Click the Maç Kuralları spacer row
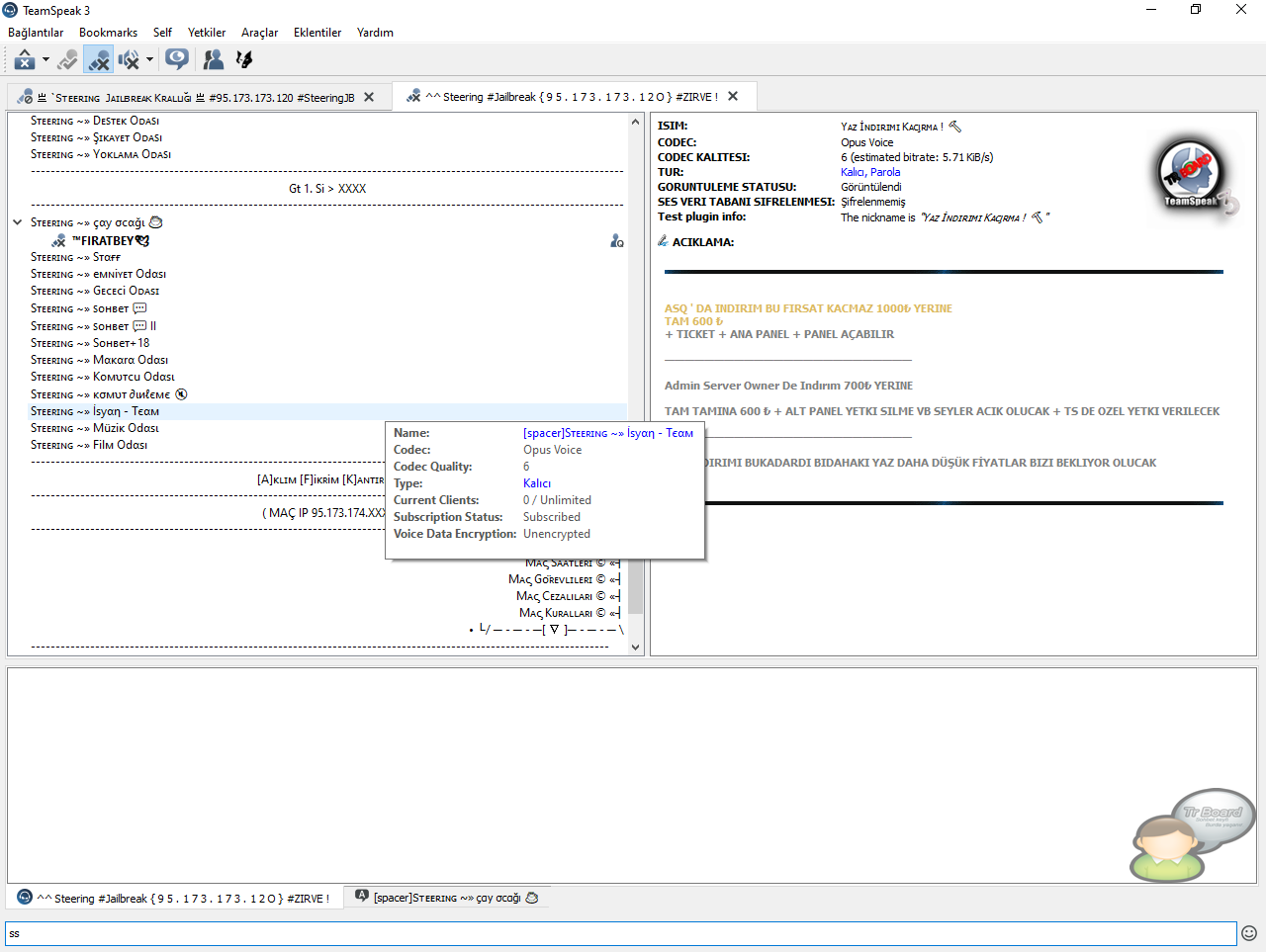Image resolution: width=1266 pixels, height=952 pixels. (570, 613)
